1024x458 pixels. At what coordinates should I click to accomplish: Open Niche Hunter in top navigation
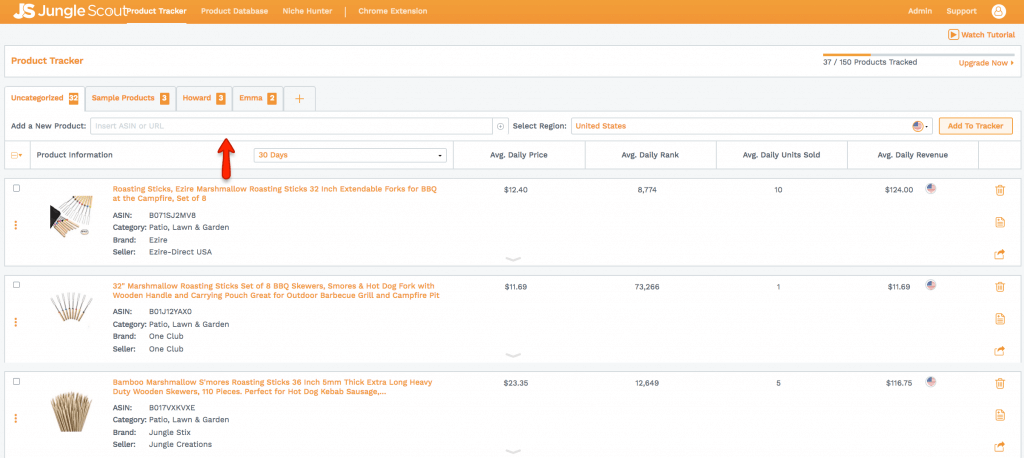point(307,11)
